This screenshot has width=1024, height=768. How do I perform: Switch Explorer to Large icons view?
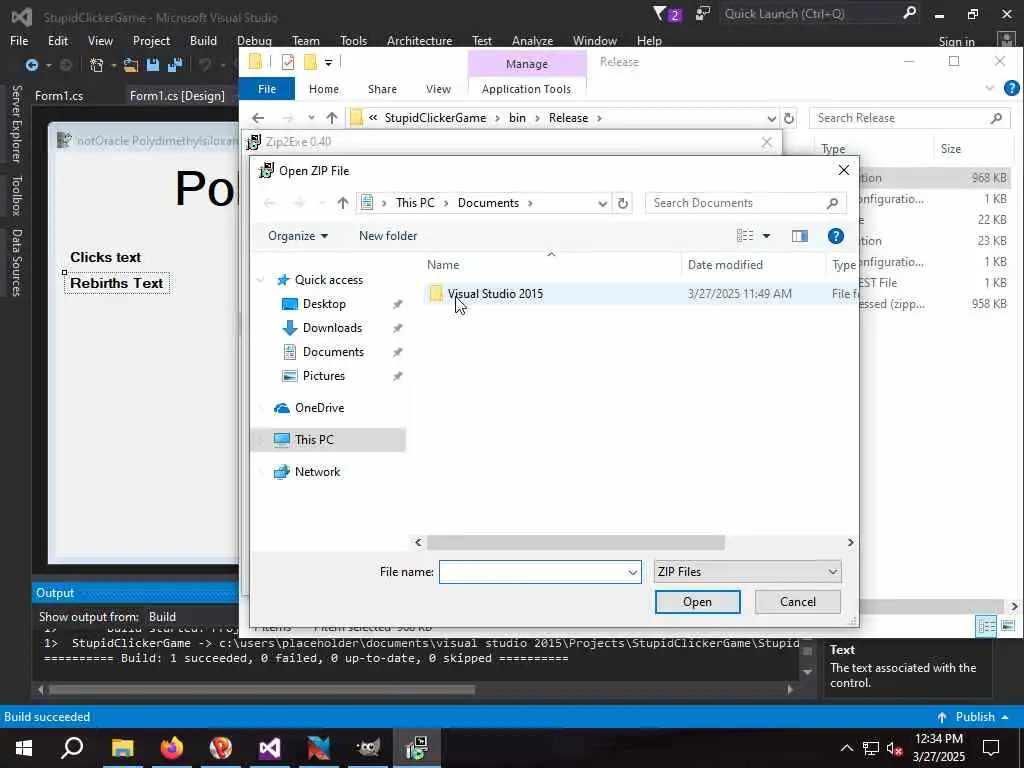click(x=1008, y=626)
